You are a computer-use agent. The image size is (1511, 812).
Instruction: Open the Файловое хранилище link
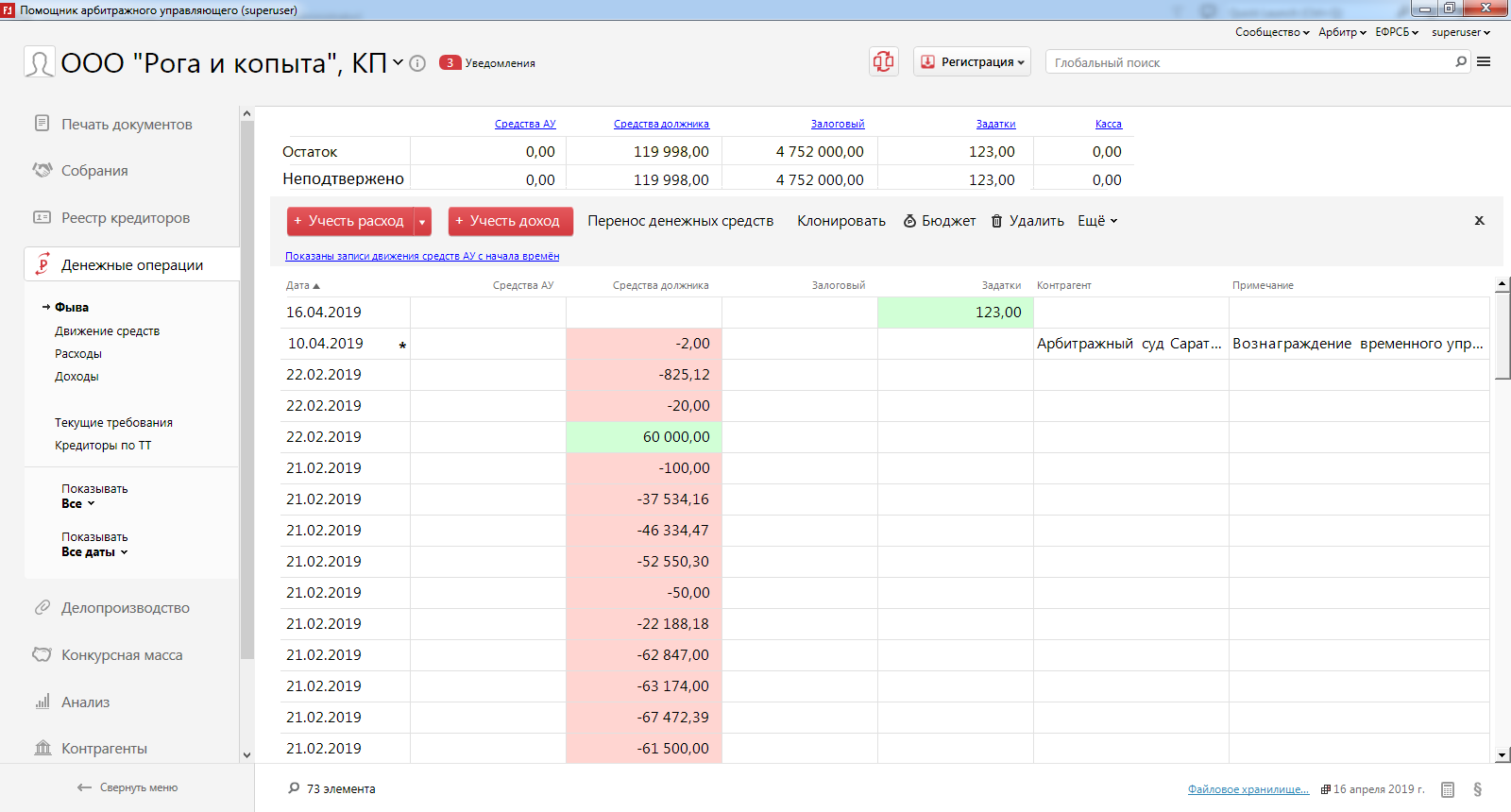[x=1248, y=789]
